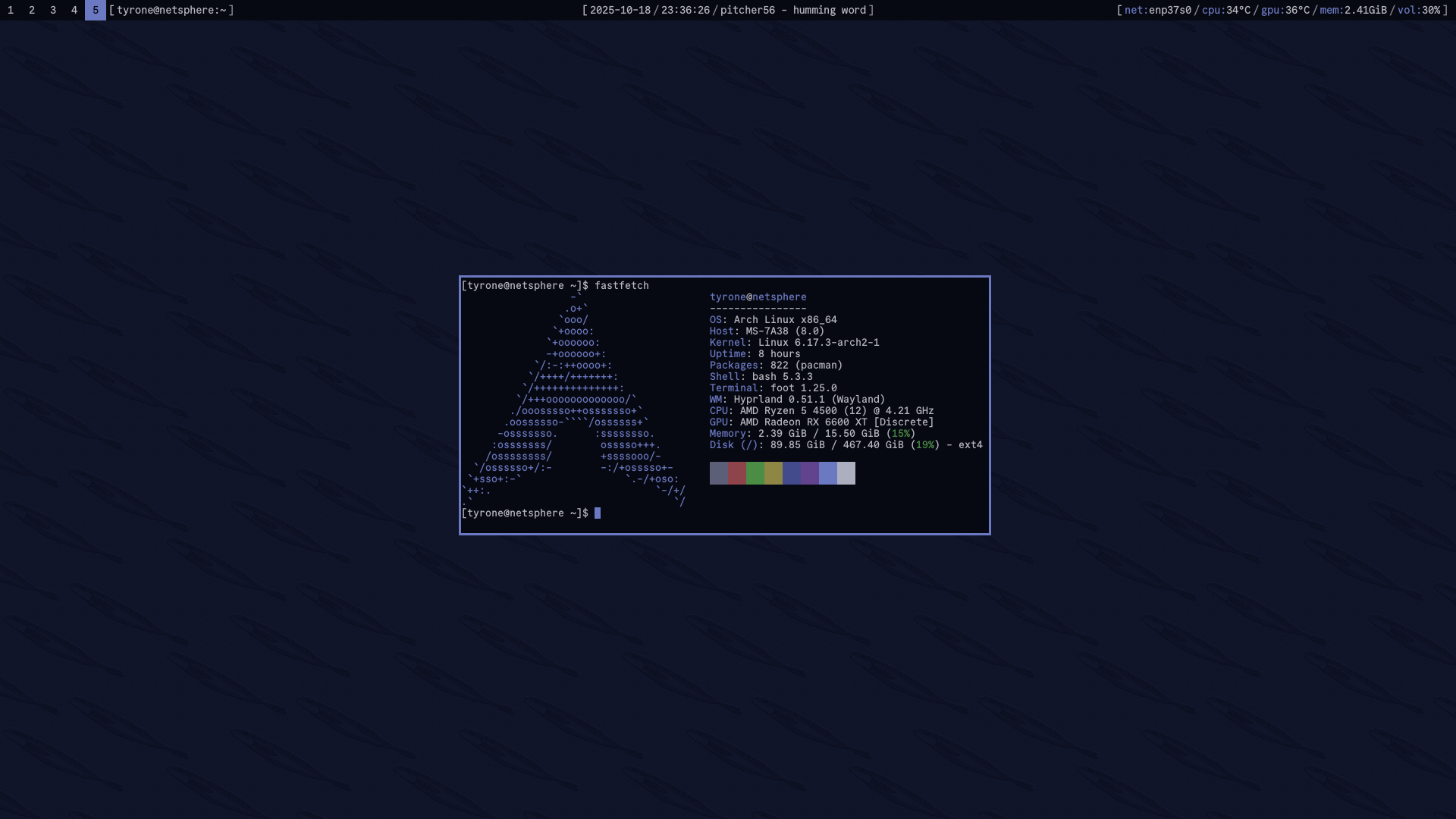Switch to workspace 1
The height and width of the screenshot is (819, 1456).
click(x=11, y=10)
